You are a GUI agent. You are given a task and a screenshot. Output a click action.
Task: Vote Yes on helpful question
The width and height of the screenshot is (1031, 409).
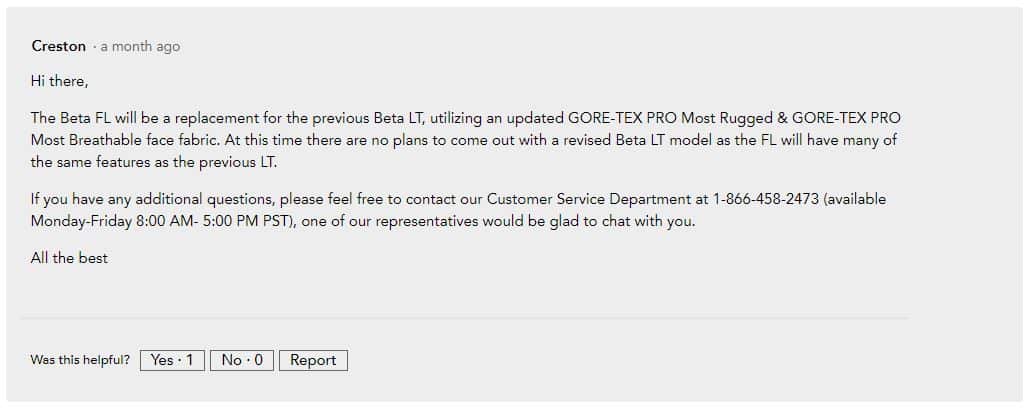(x=172, y=360)
